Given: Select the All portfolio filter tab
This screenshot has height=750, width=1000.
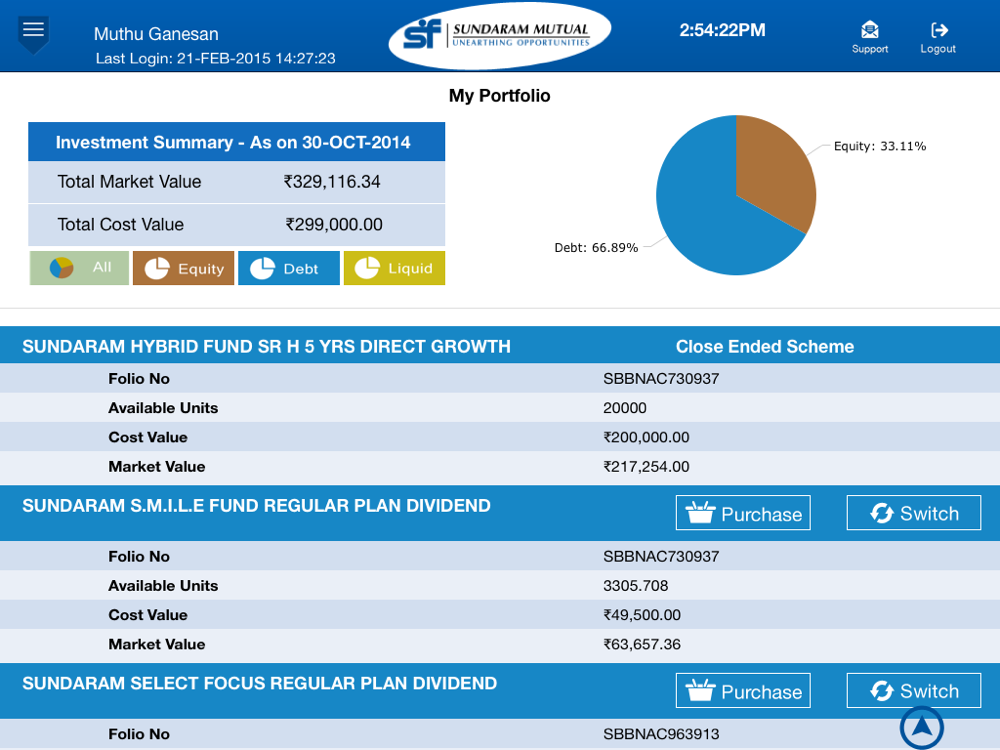Looking at the screenshot, I should pos(79,268).
